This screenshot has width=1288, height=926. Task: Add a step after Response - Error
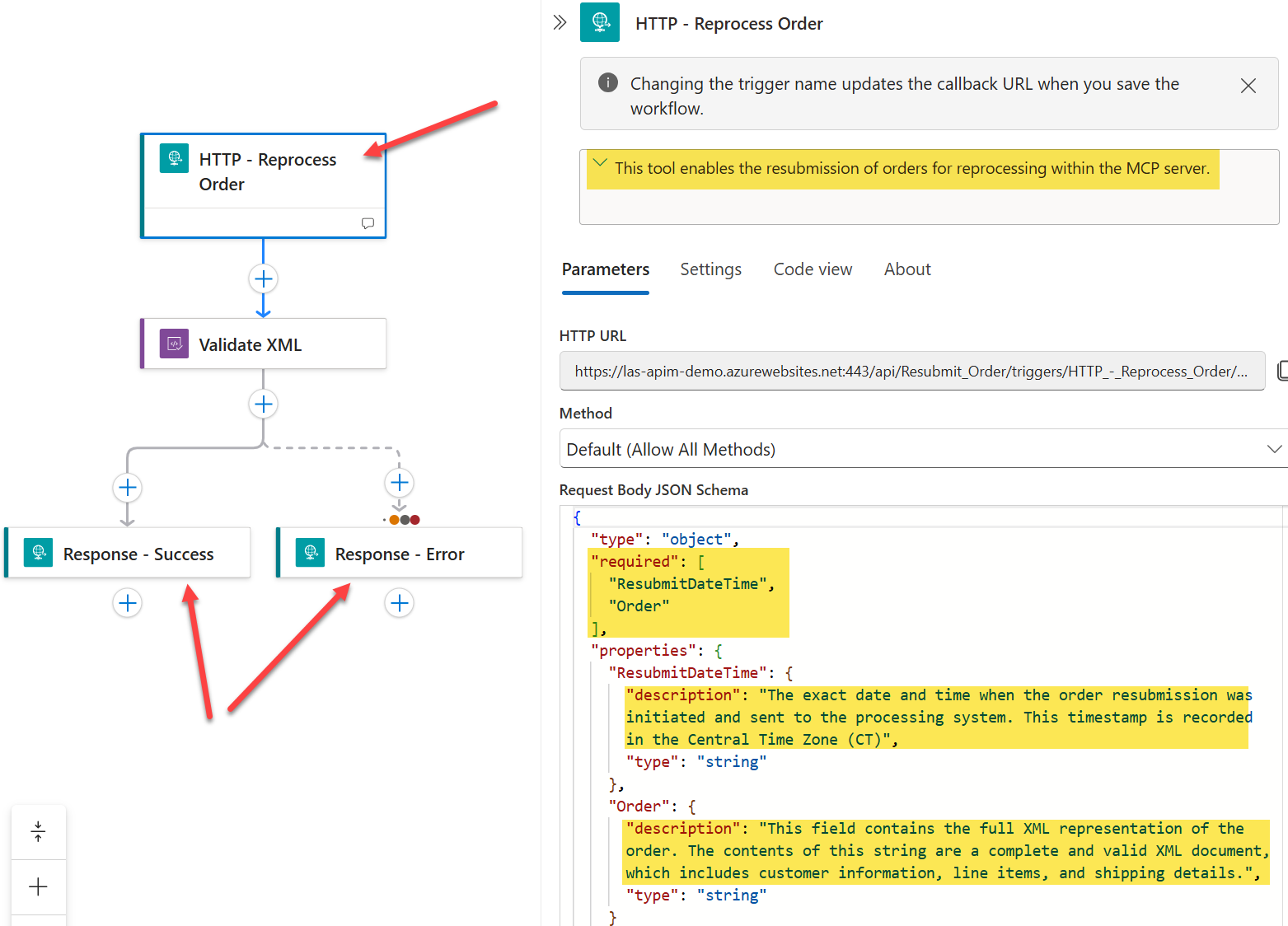[x=400, y=603]
